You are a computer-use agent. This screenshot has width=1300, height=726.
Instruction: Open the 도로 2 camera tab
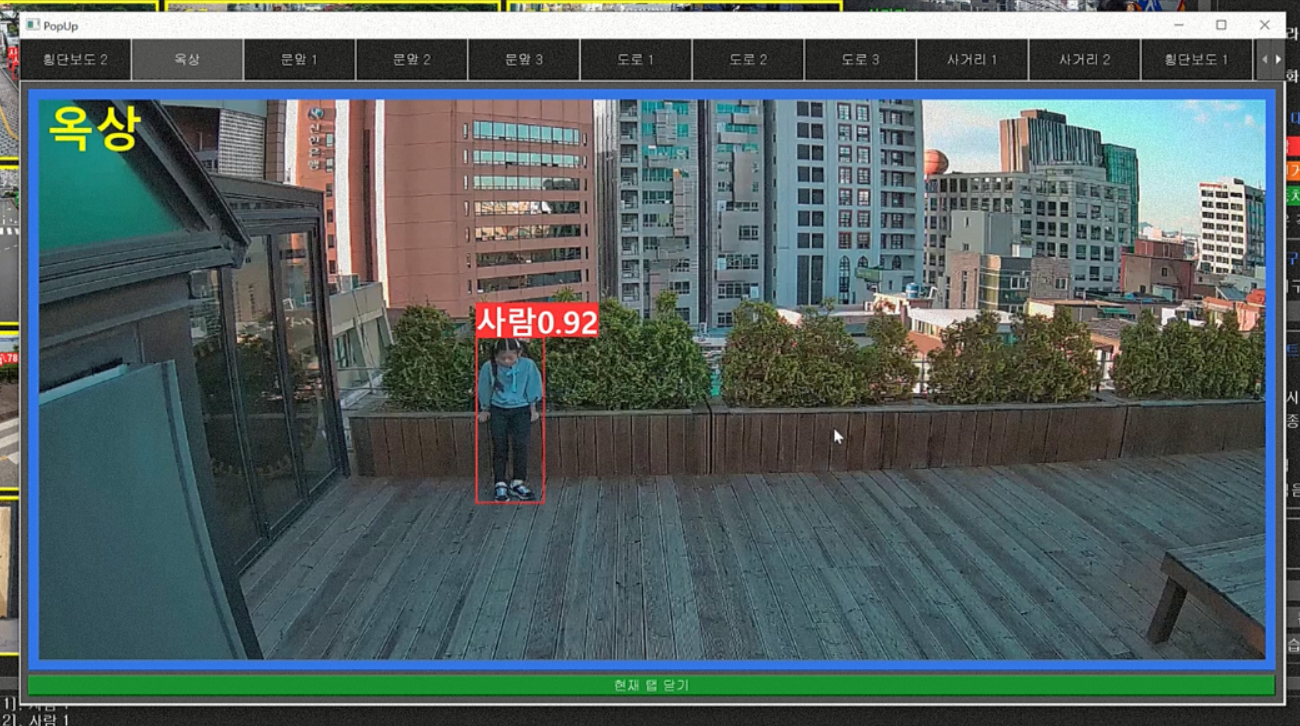748,59
